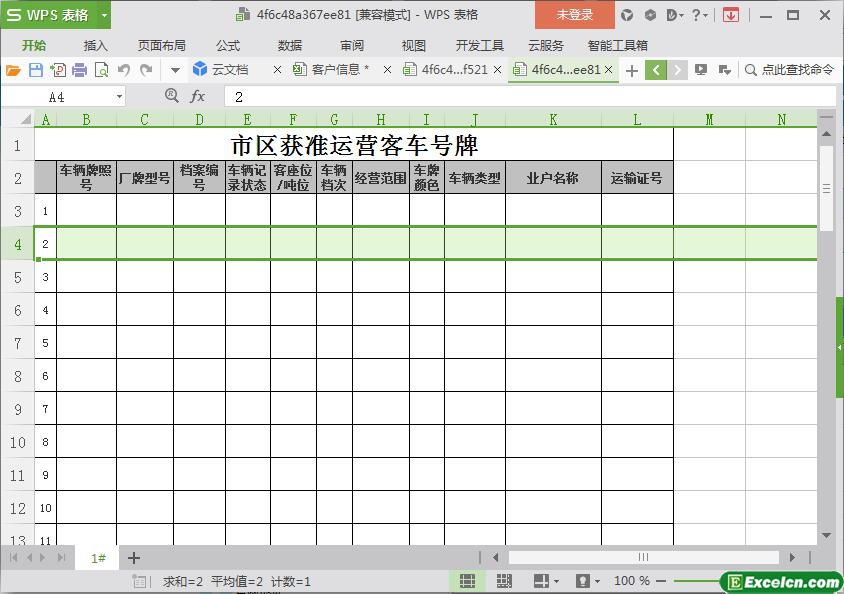Add a new sheet with plus icon
This screenshot has height=594, width=844.
[x=134, y=558]
